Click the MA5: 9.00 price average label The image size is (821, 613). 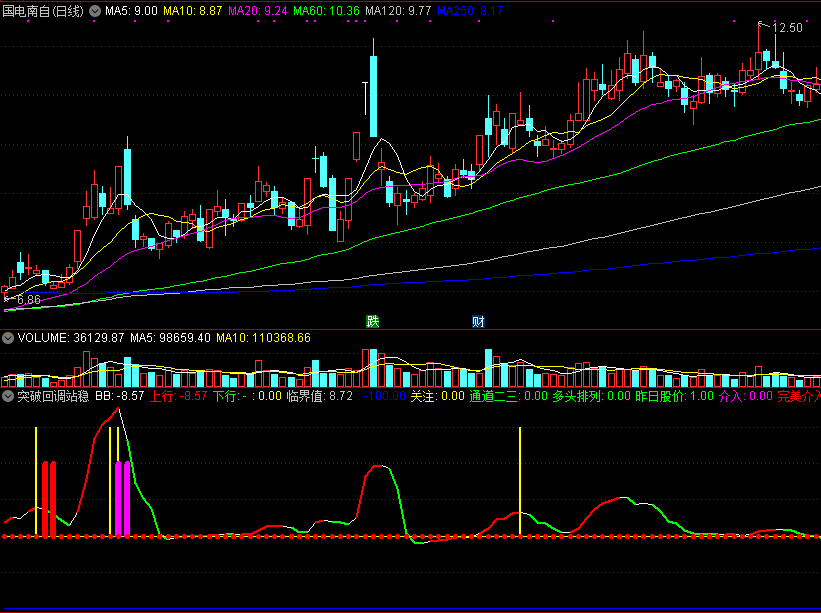(131, 11)
